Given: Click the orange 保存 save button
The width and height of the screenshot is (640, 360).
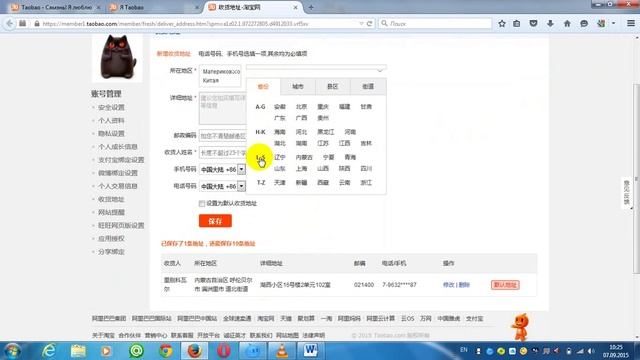Looking at the screenshot, I should point(215,221).
